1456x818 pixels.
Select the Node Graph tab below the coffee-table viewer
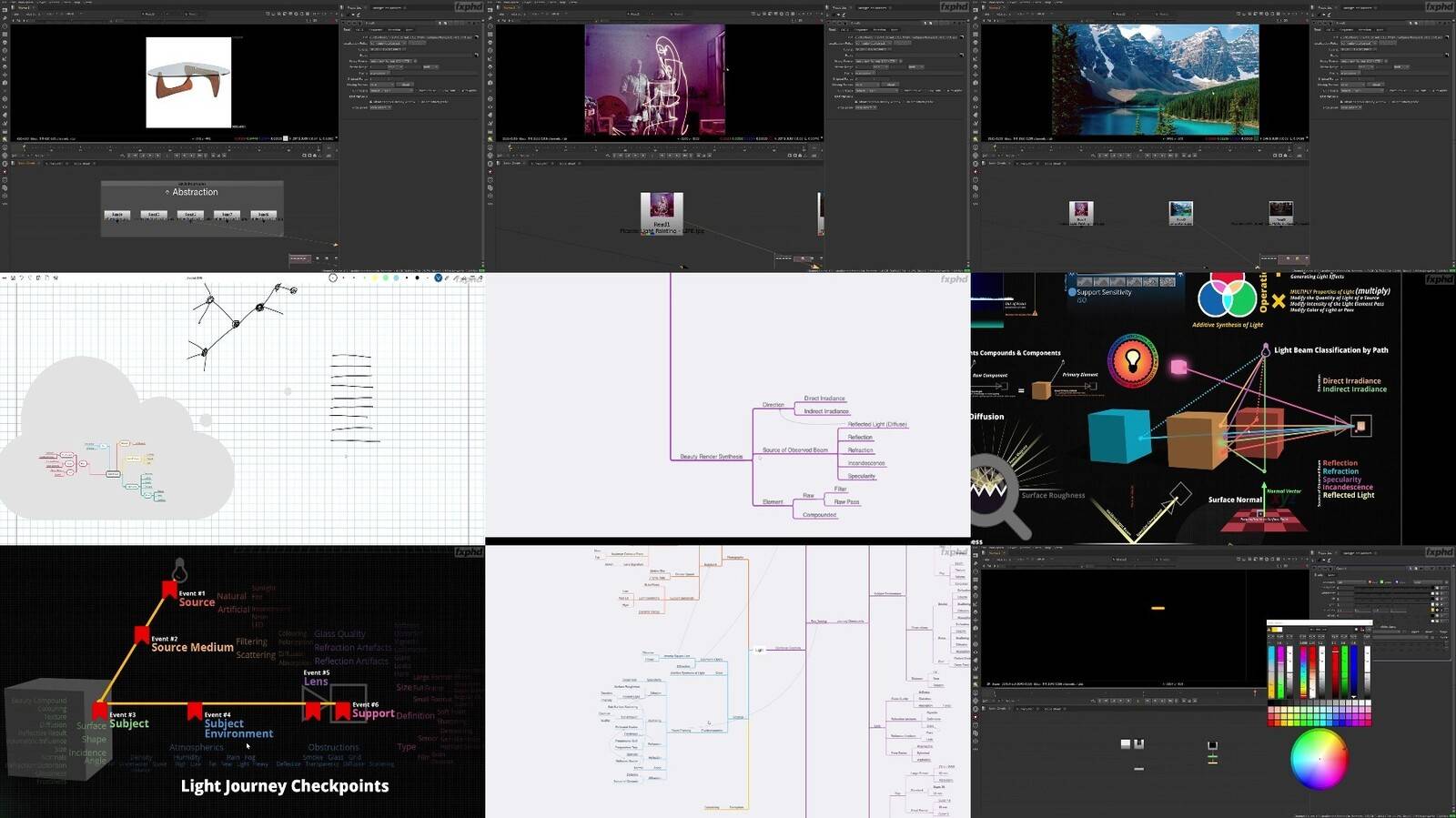[x=27, y=163]
